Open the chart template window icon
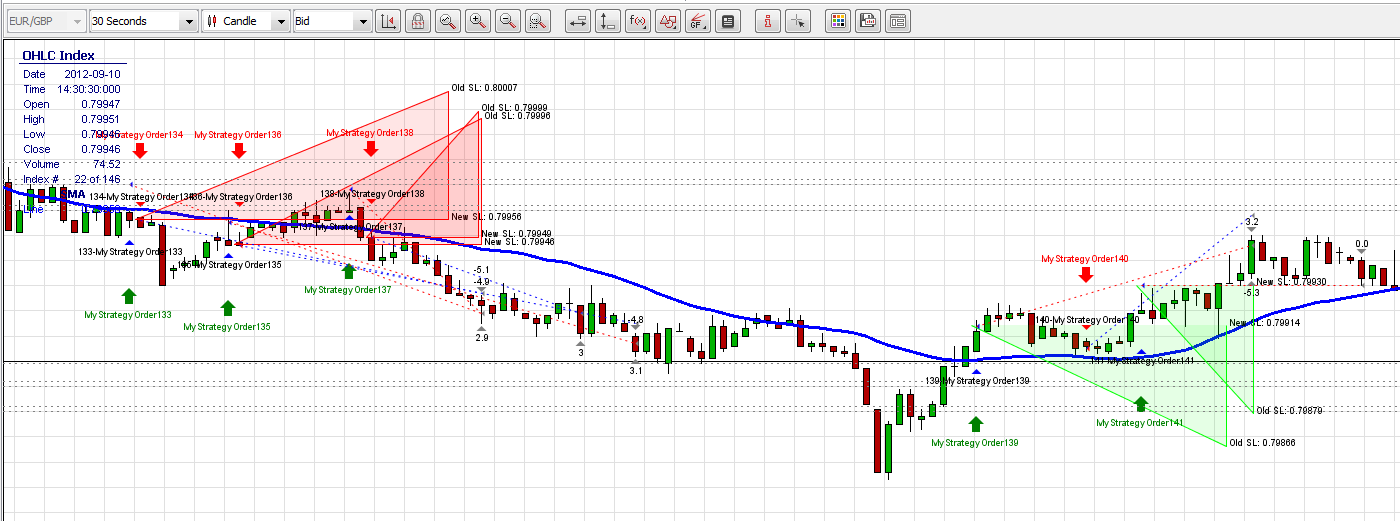The height and width of the screenshot is (521, 1400). click(x=898, y=20)
